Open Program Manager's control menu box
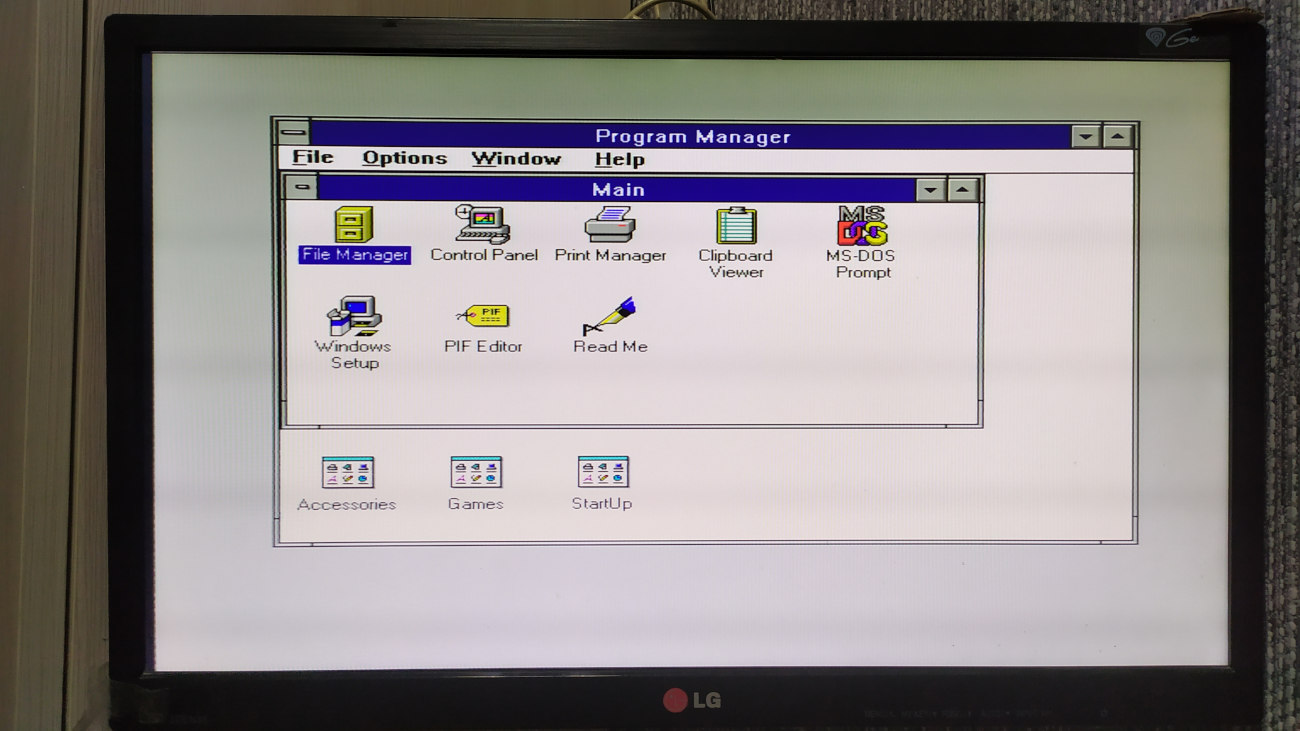Viewport: 1300px width, 731px height. (x=293, y=132)
